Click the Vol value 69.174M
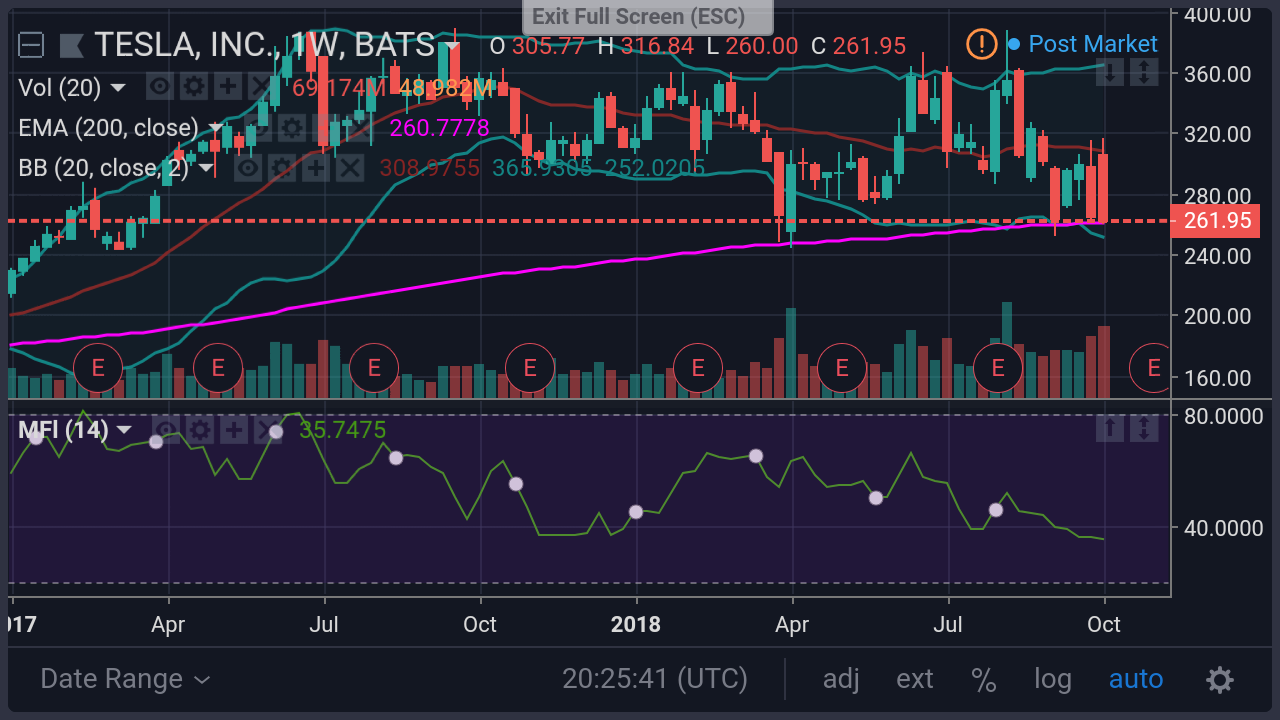The image size is (1280, 720). [x=338, y=88]
